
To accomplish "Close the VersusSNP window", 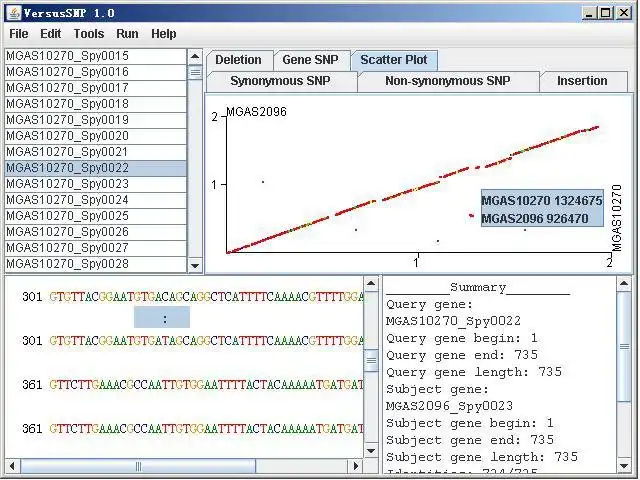I will [624, 13].
